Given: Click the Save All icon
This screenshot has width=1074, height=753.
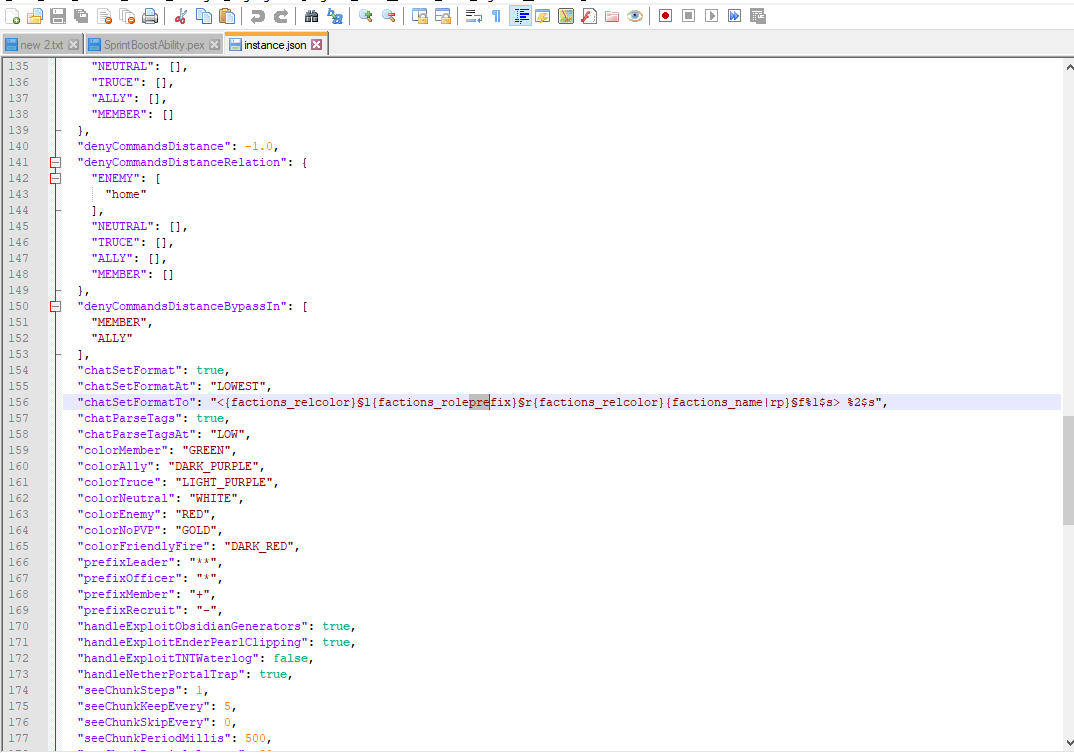Looking at the screenshot, I should tap(81, 16).
